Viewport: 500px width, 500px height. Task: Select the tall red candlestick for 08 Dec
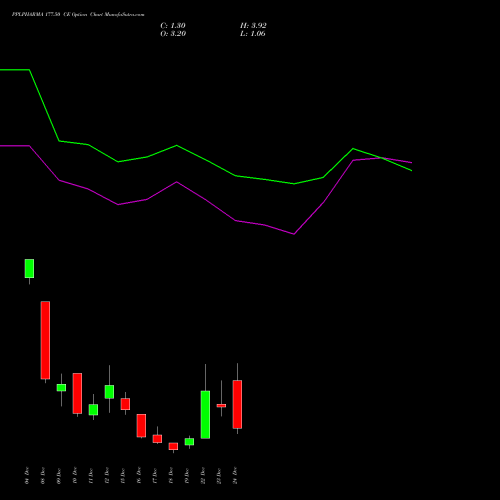pos(45,340)
